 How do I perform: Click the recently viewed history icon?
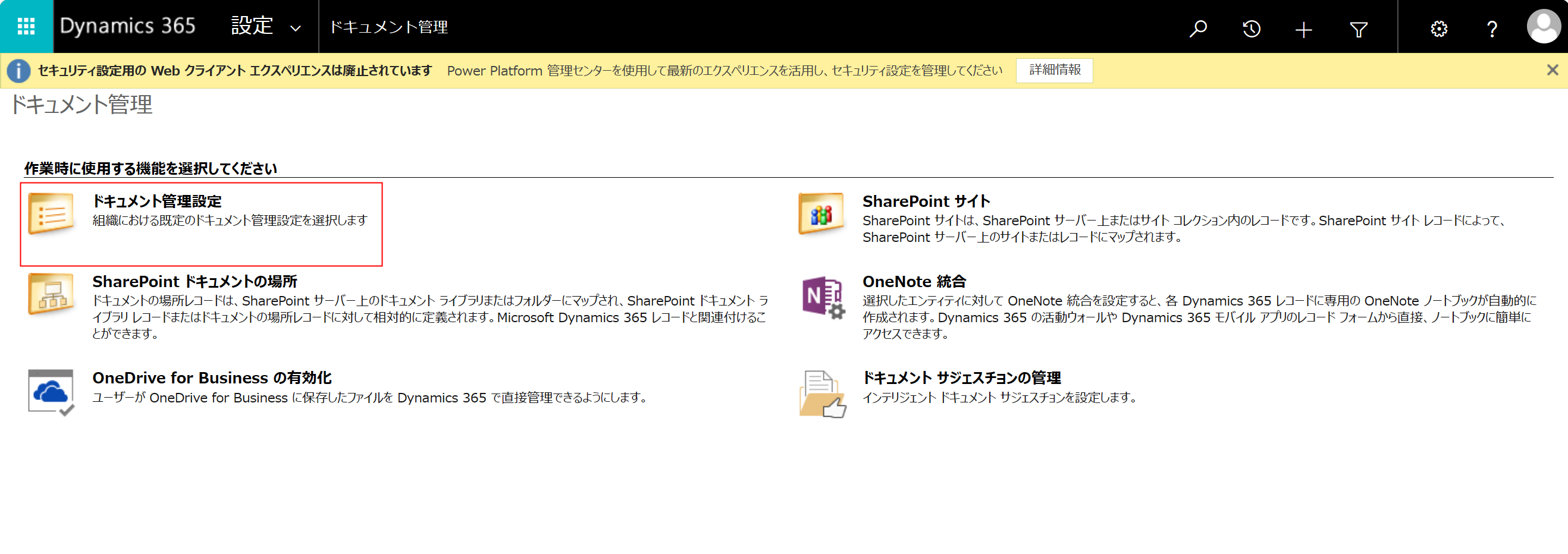coord(1251,27)
